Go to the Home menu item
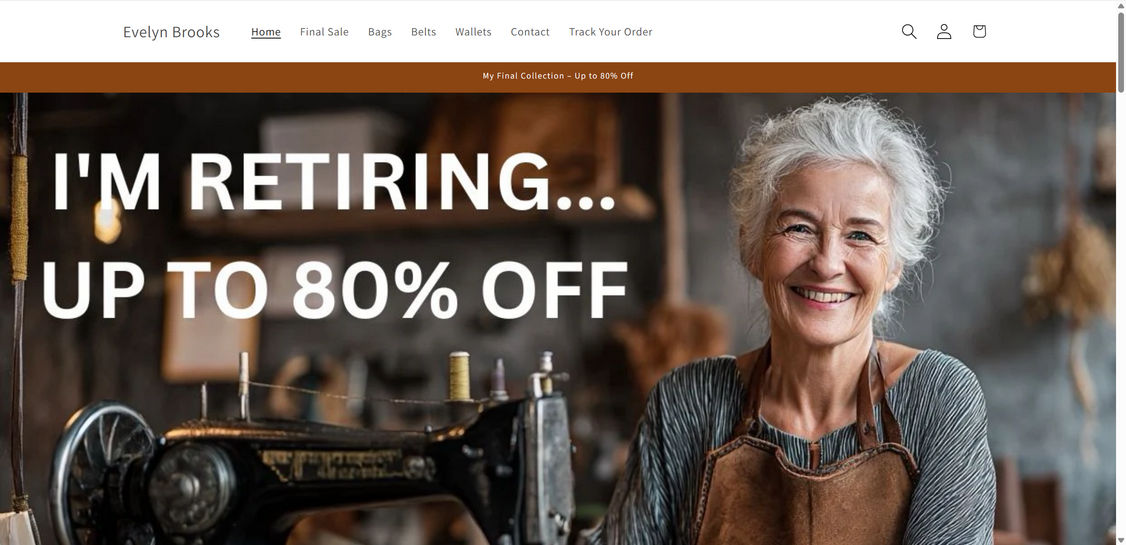The image size is (1126, 545). 266,32
